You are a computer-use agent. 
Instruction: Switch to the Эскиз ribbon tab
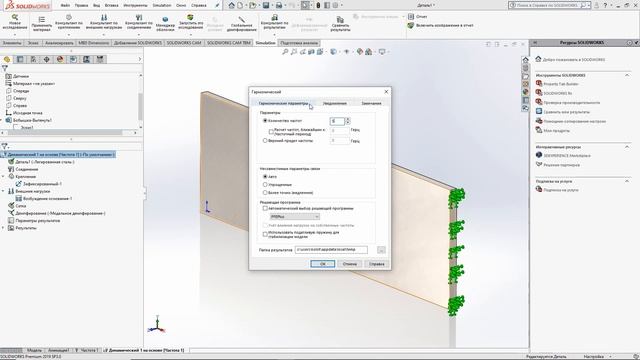33,43
